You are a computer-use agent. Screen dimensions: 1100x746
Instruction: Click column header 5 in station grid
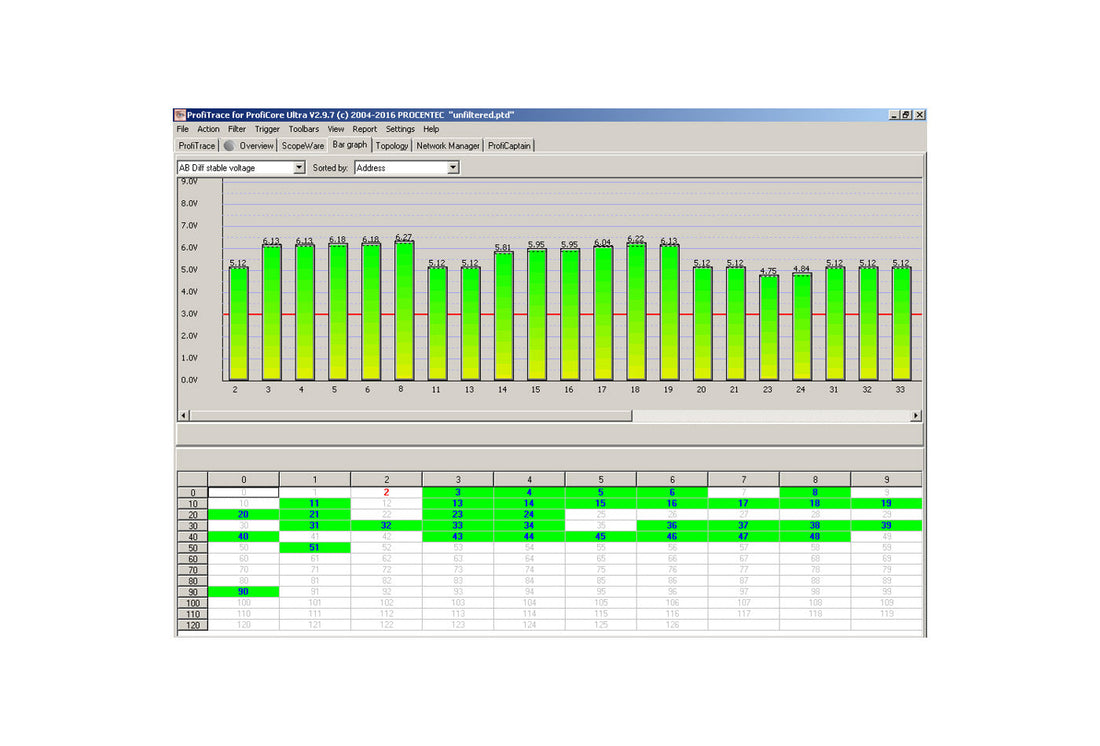point(600,480)
